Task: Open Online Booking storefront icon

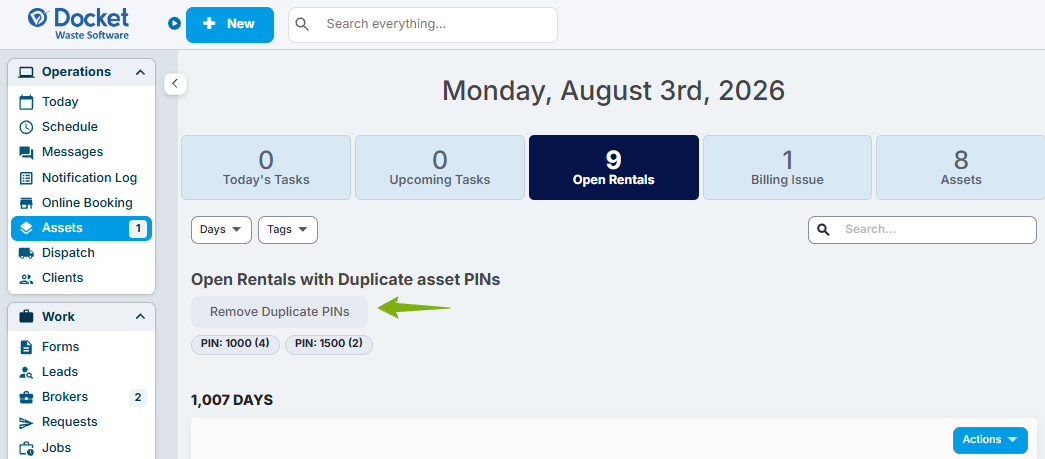Action: (26, 203)
